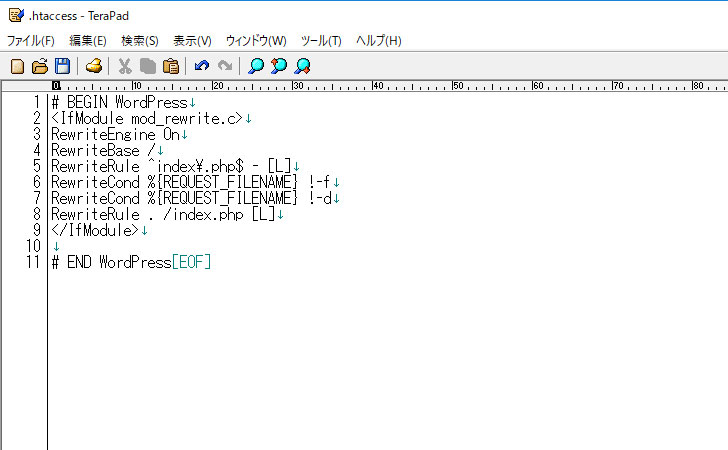
Task: Click line number 11 in the gutter
Action: [33, 262]
